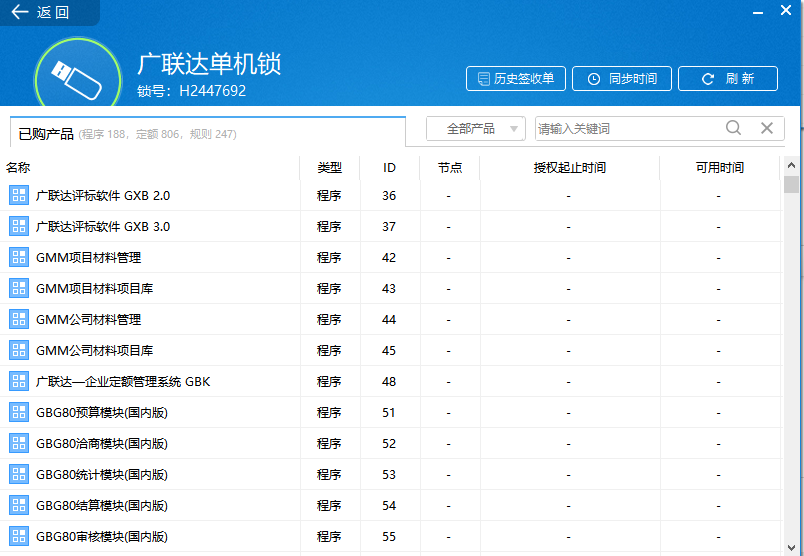
Task: Open 历史签收单 history receipts
Action: tap(516, 78)
